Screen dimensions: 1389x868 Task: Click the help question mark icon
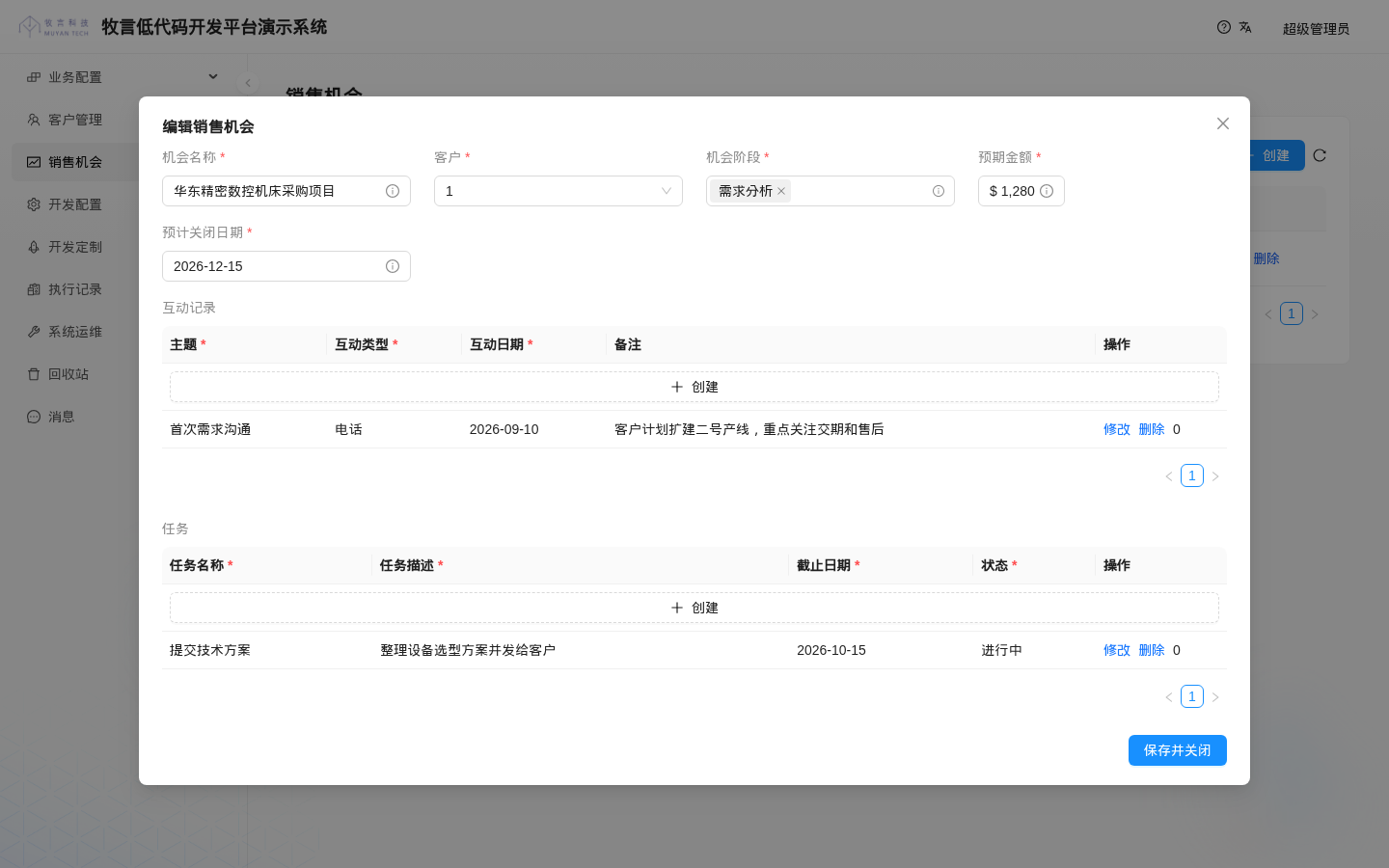coord(1224,27)
